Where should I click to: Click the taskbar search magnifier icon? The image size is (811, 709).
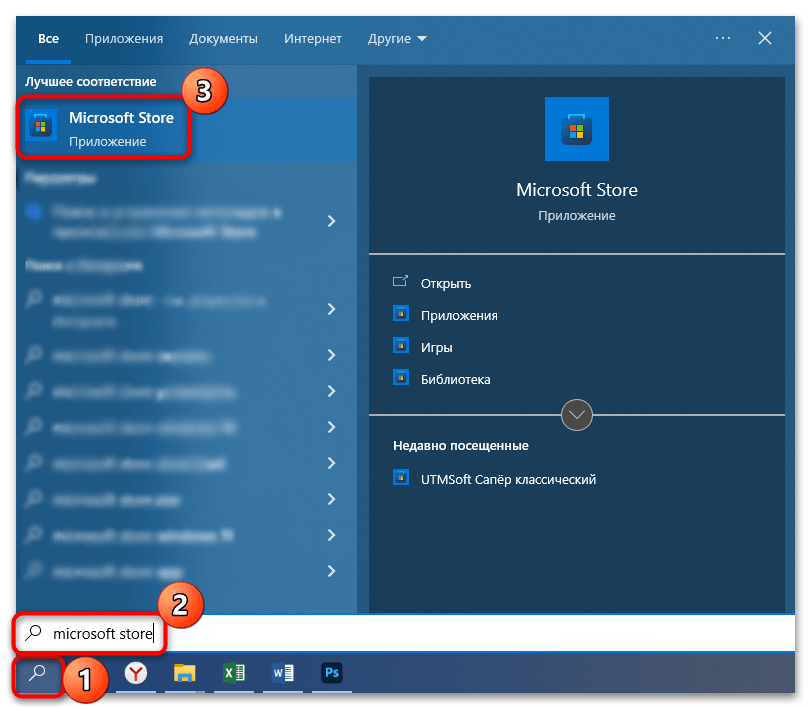(x=38, y=673)
